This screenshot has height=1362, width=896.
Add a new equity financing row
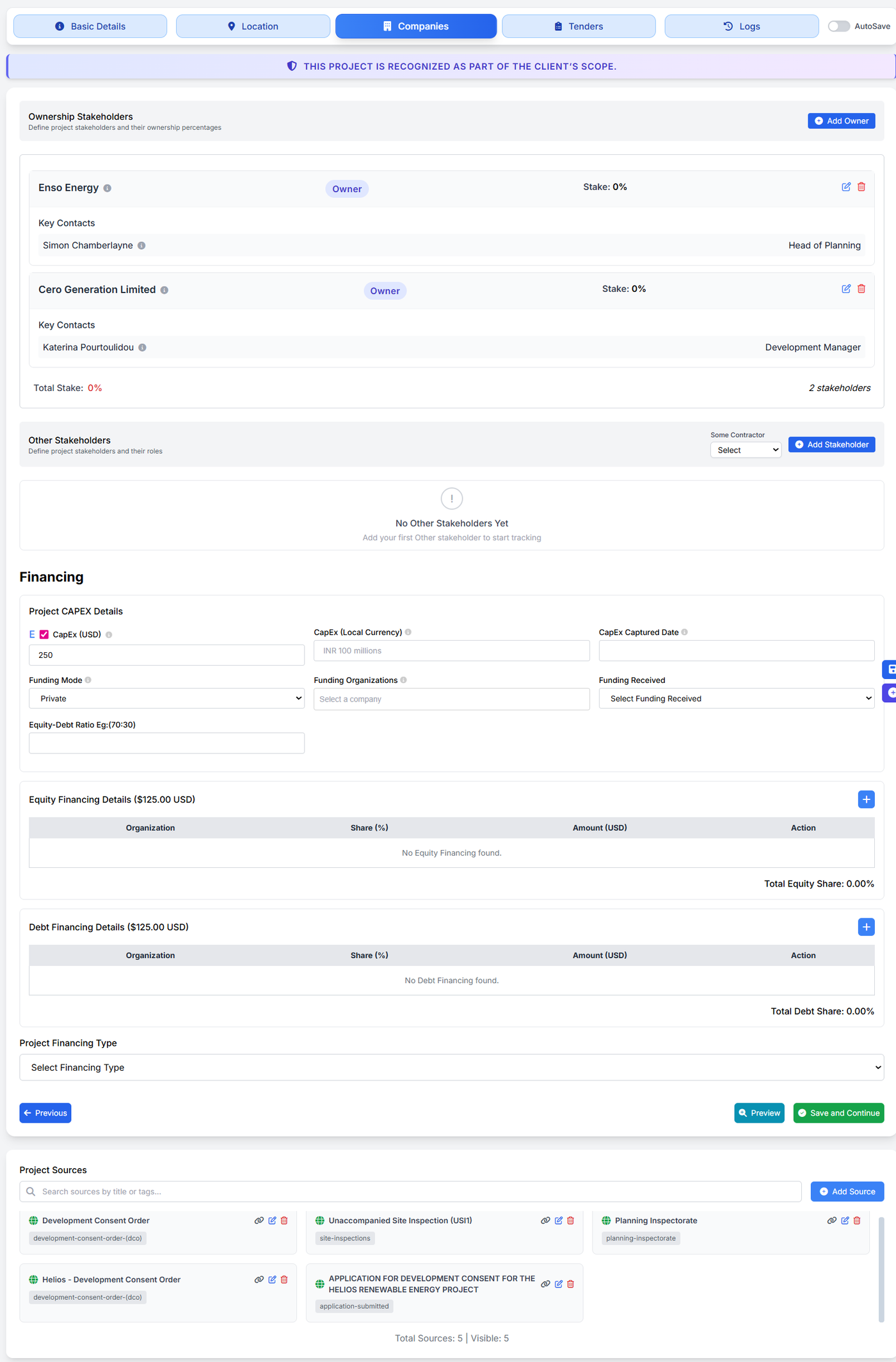coord(866,799)
